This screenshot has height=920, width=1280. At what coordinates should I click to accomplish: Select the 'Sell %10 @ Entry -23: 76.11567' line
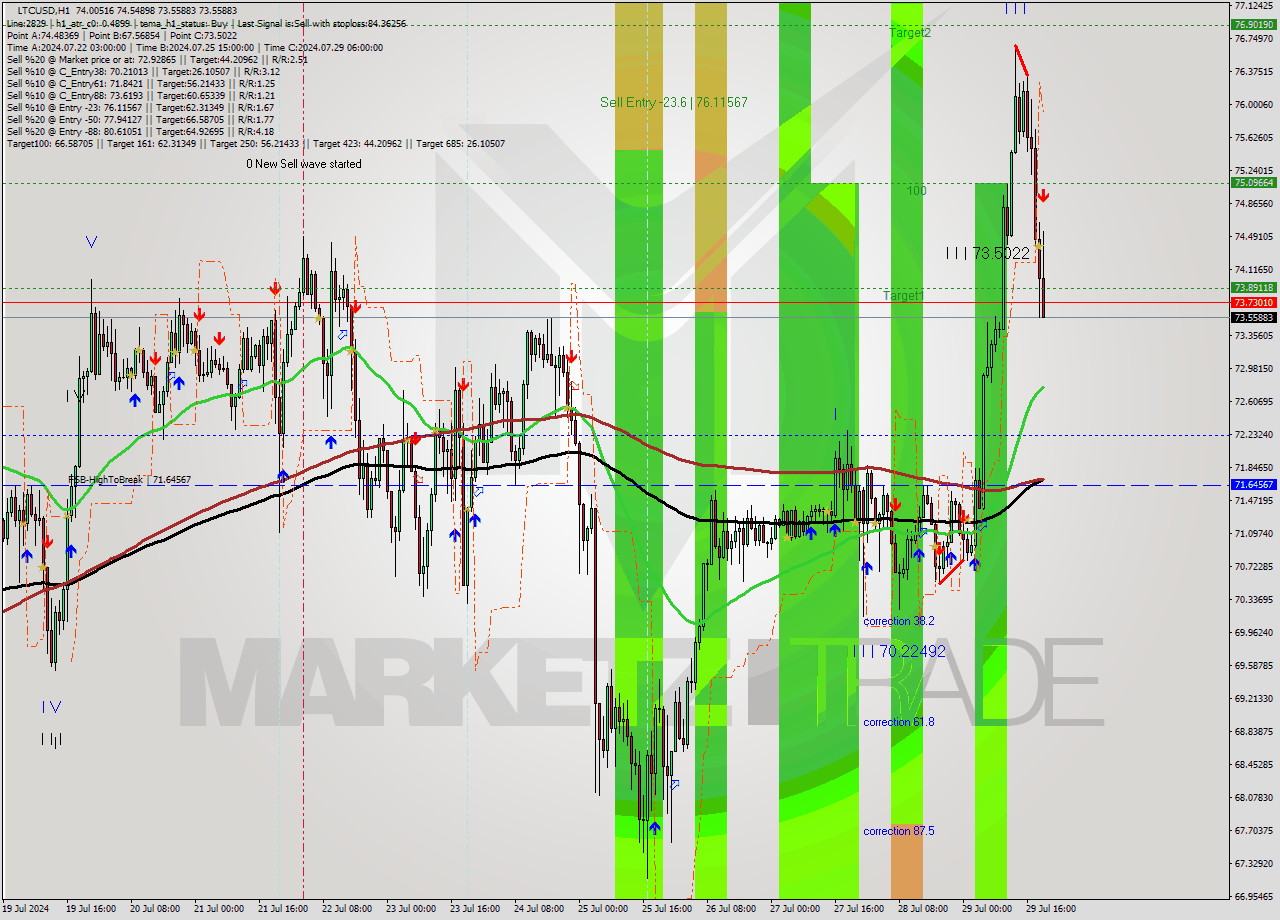(x=140, y=107)
